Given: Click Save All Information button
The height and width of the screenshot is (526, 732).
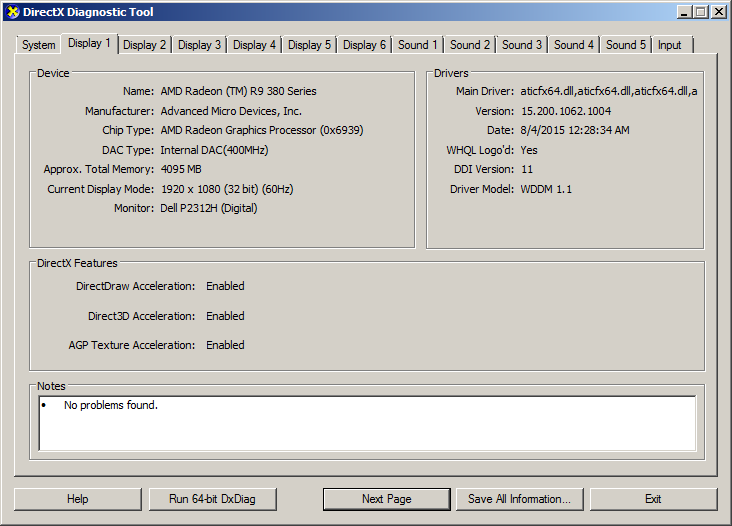Looking at the screenshot, I should click(x=520, y=499).
